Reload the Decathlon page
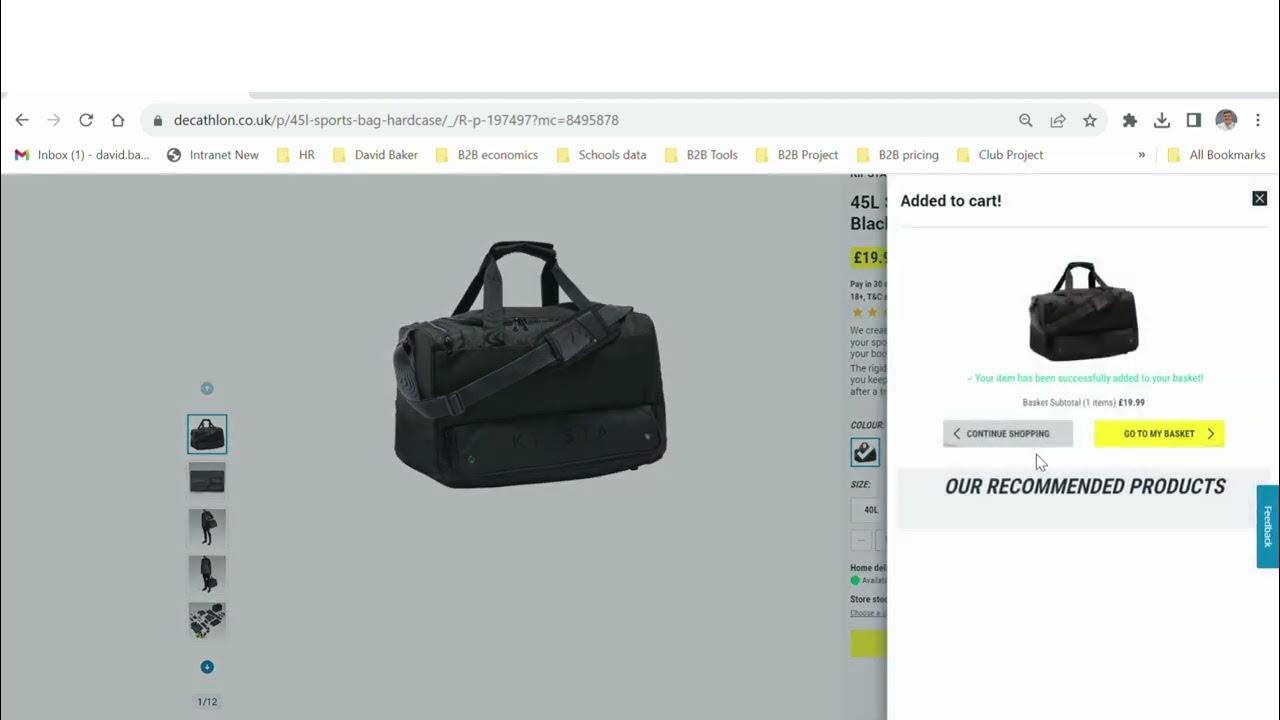This screenshot has height=720, width=1280. pyautogui.click(x=86, y=120)
